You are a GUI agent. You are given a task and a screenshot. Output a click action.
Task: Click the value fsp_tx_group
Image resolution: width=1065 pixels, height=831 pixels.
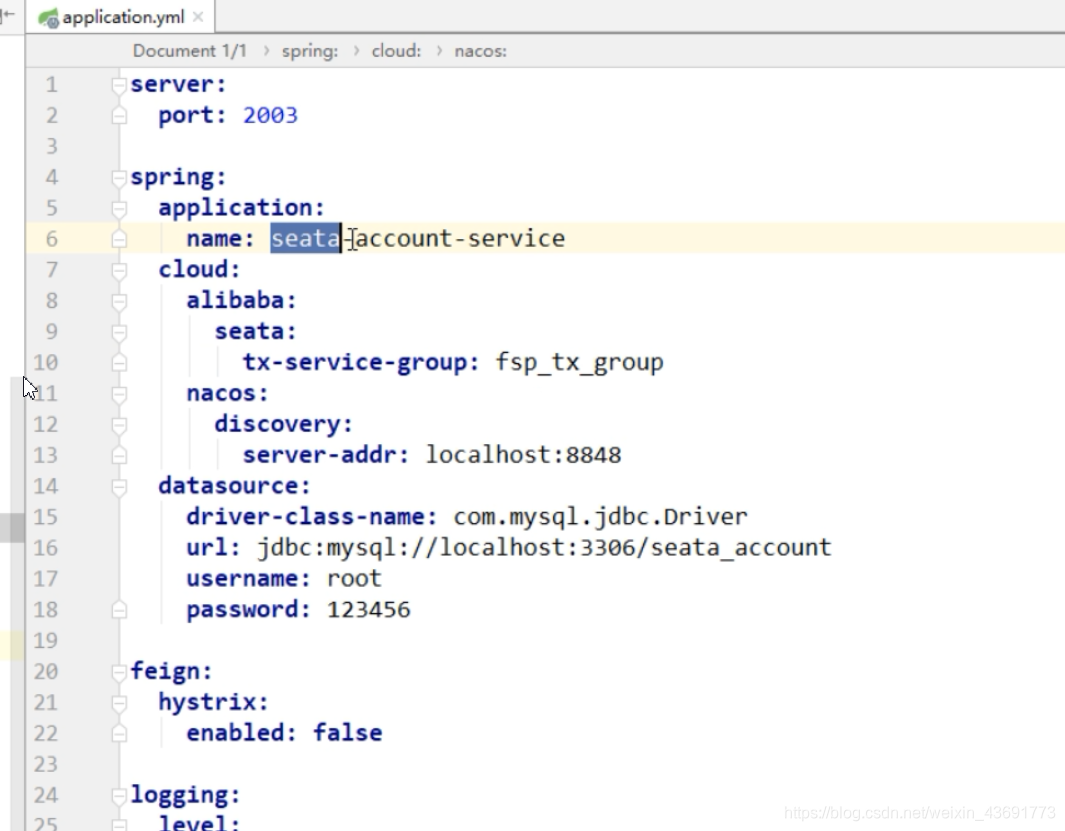point(579,362)
